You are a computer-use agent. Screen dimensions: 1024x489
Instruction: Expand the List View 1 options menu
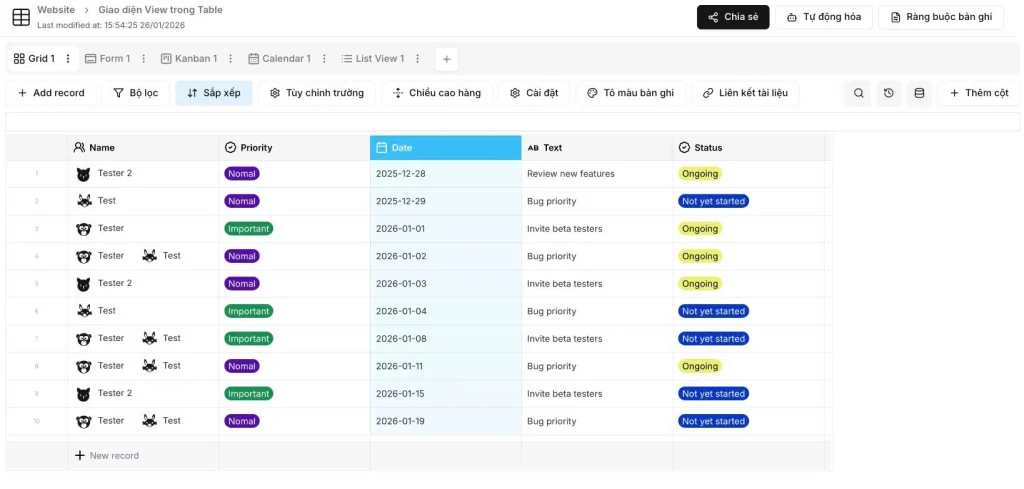[417, 59]
